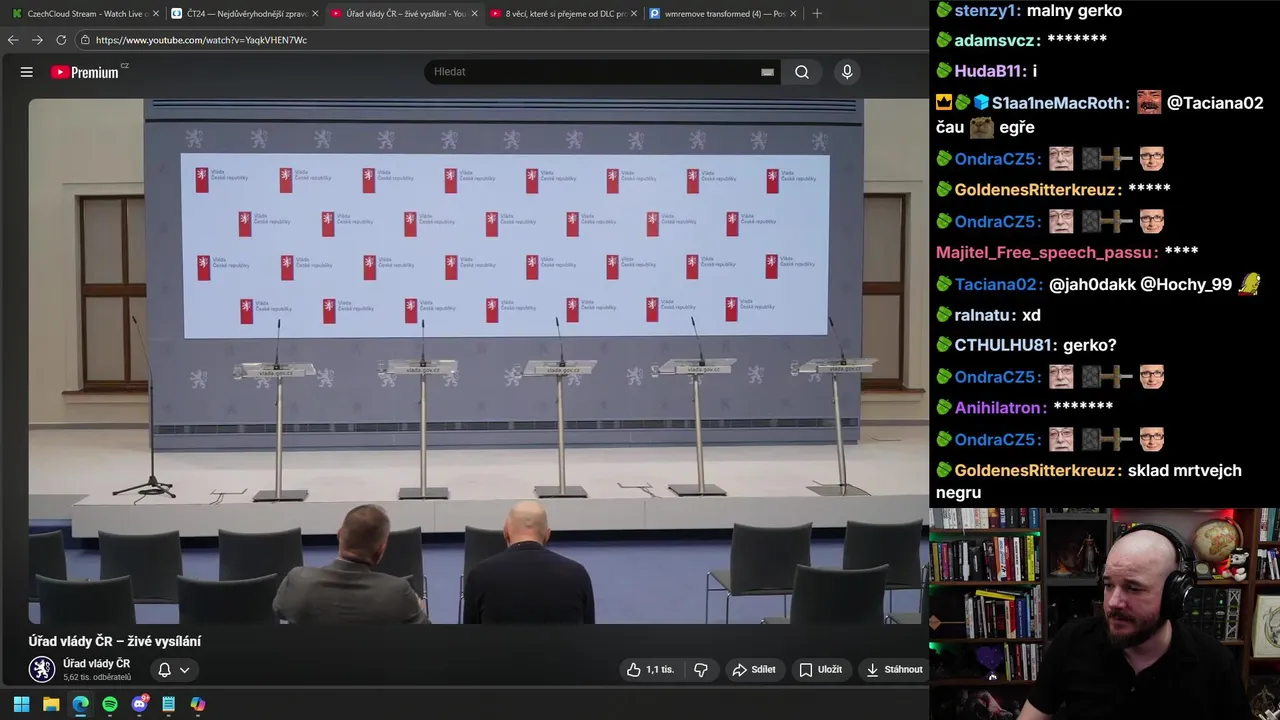Like the video with thumbs up
Viewport: 1280px width, 720px height.
coord(650,670)
